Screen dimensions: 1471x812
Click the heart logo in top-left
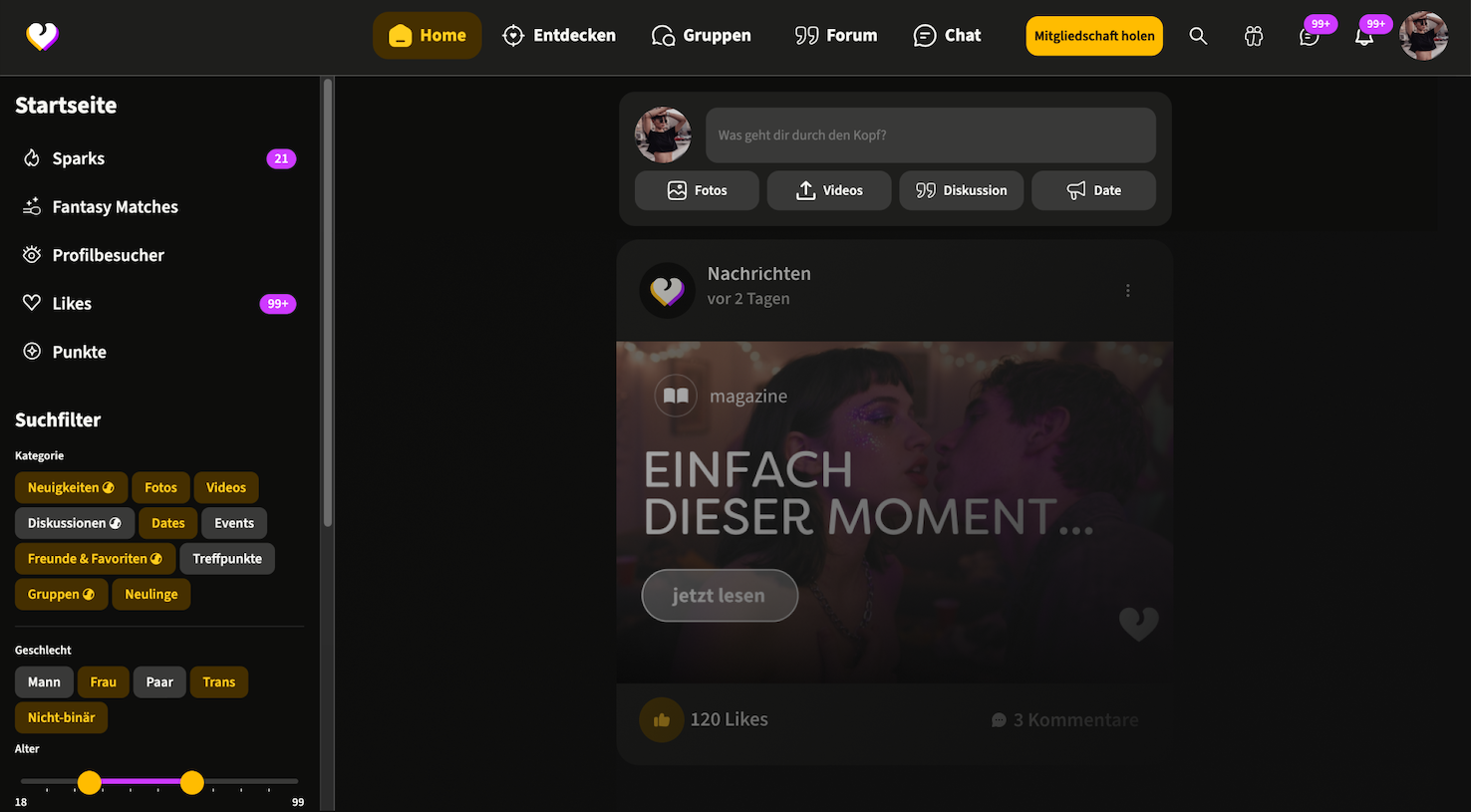tap(42, 37)
